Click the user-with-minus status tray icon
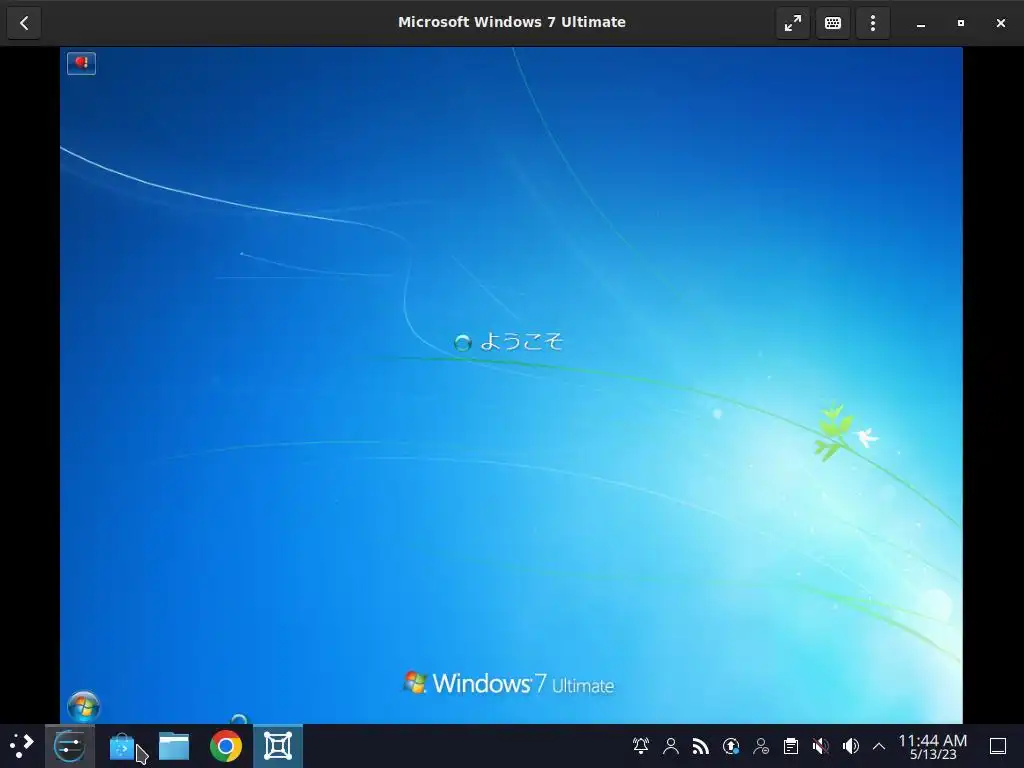The image size is (1024, 768). (761, 746)
